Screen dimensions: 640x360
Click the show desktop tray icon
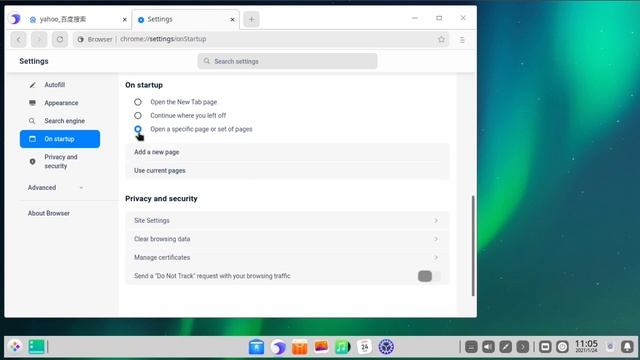(x=545, y=347)
